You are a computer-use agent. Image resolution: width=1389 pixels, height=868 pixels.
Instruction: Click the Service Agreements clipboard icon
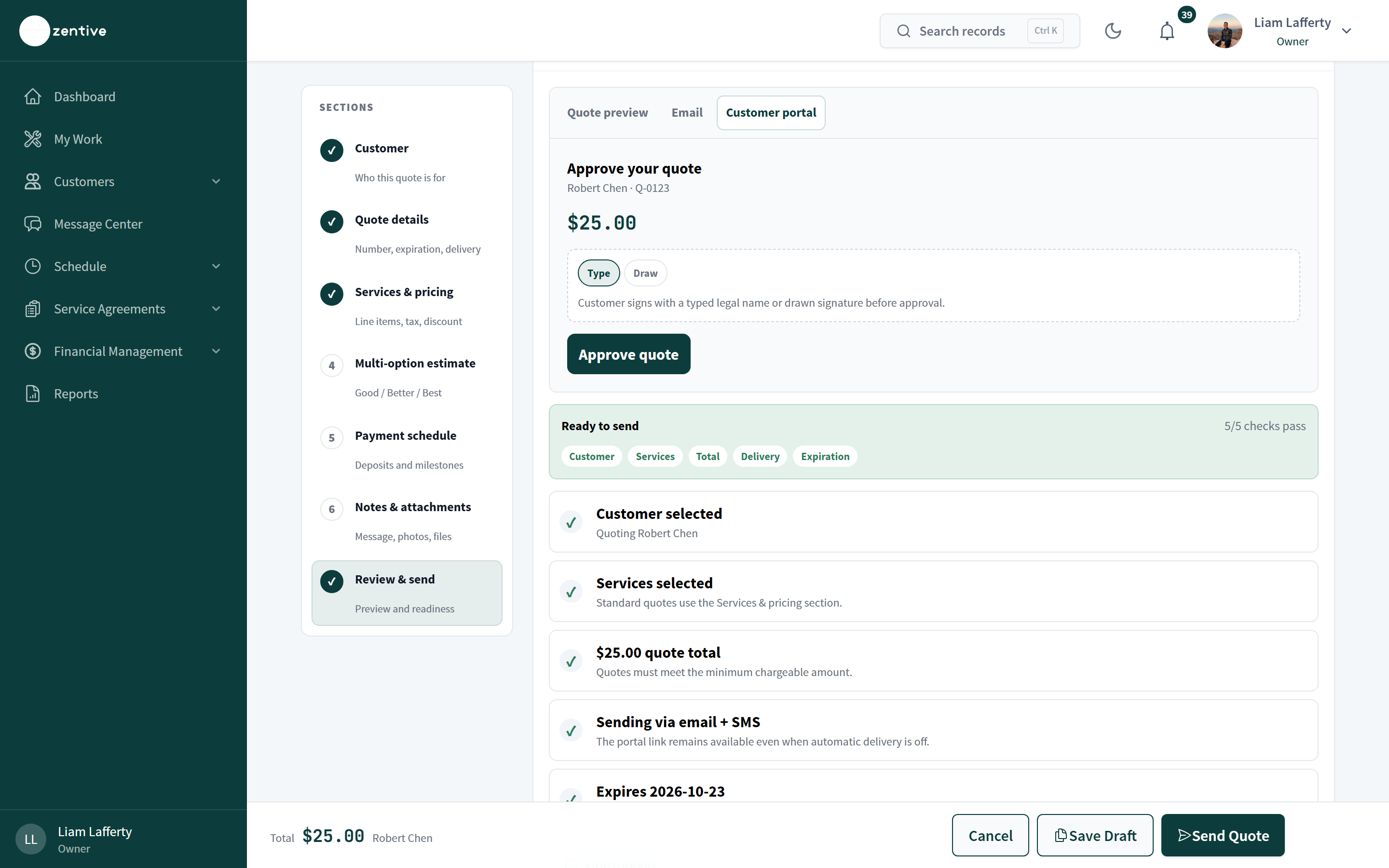[x=33, y=309]
